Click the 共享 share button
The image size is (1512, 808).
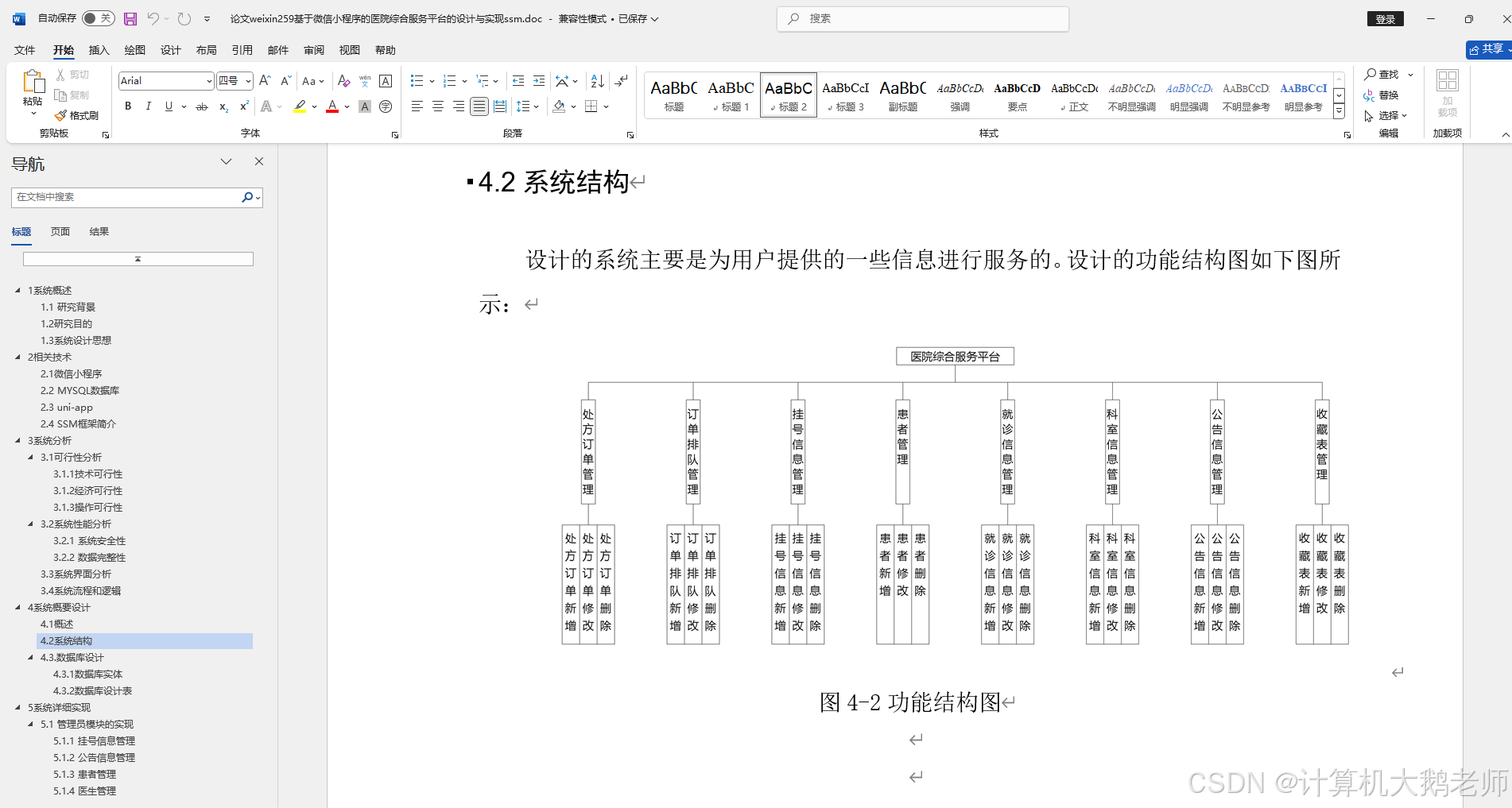click(1487, 49)
